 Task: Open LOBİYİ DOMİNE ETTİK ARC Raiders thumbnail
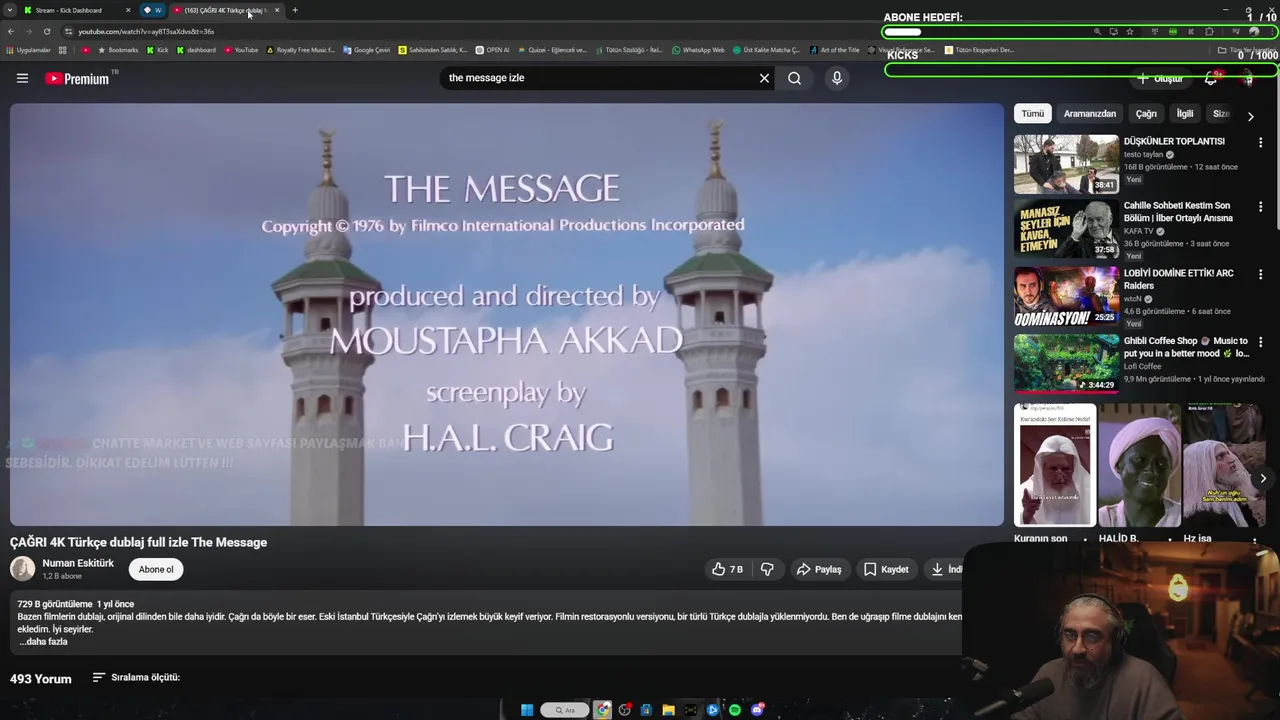[x=1066, y=296]
